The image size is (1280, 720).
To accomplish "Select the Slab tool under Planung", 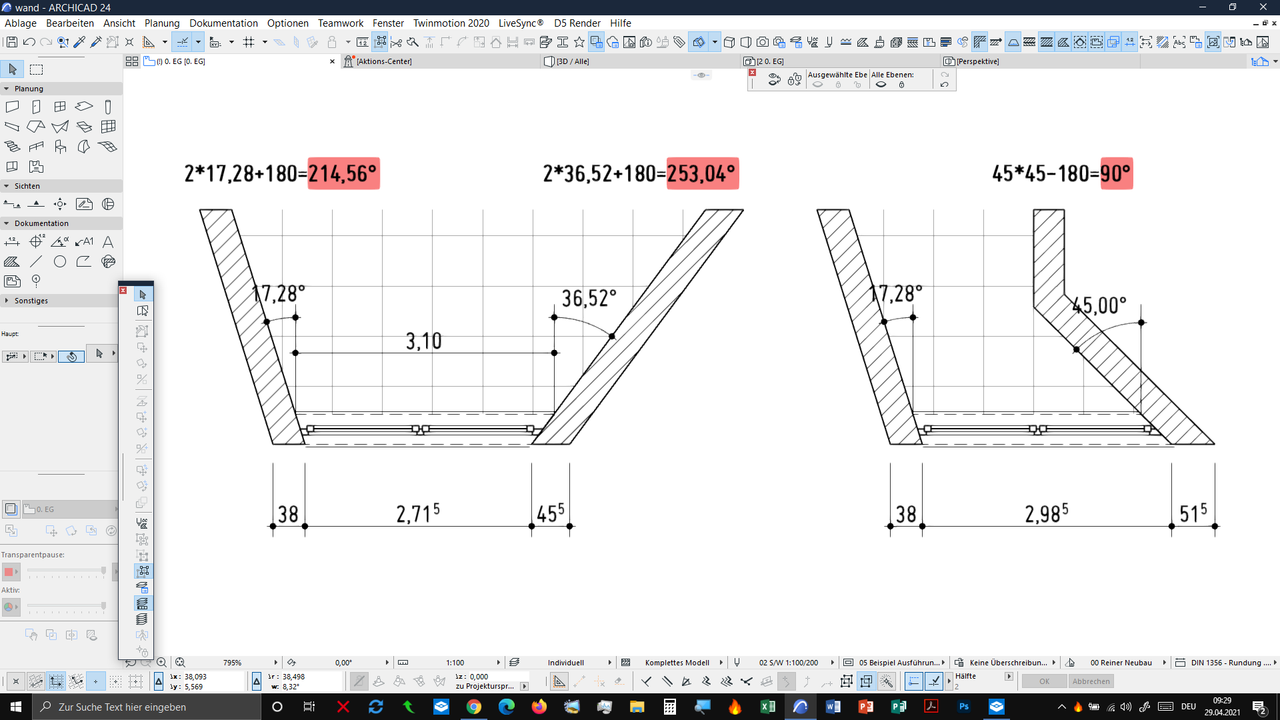I will click(84, 107).
